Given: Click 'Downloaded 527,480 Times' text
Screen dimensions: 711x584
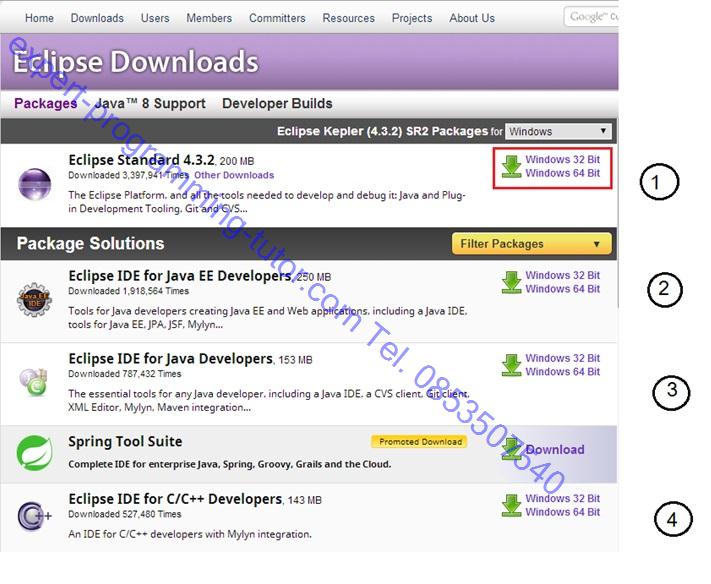Looking at the screenshot, I should click(125, 514).
